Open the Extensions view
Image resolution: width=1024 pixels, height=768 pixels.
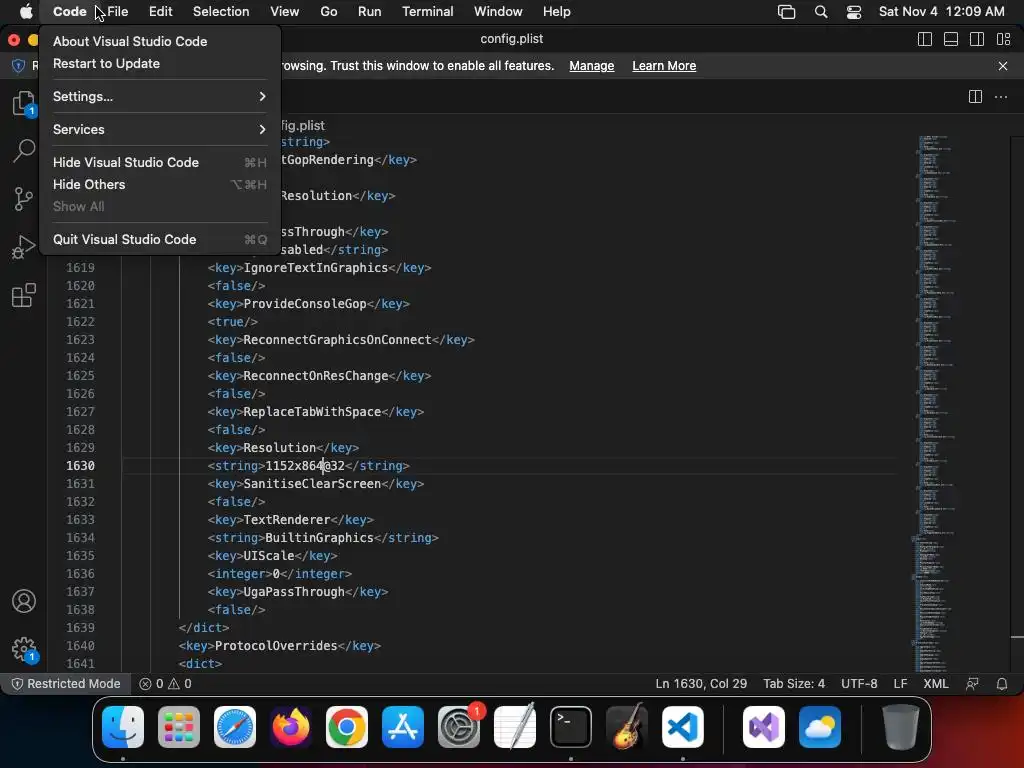[24, 295]
